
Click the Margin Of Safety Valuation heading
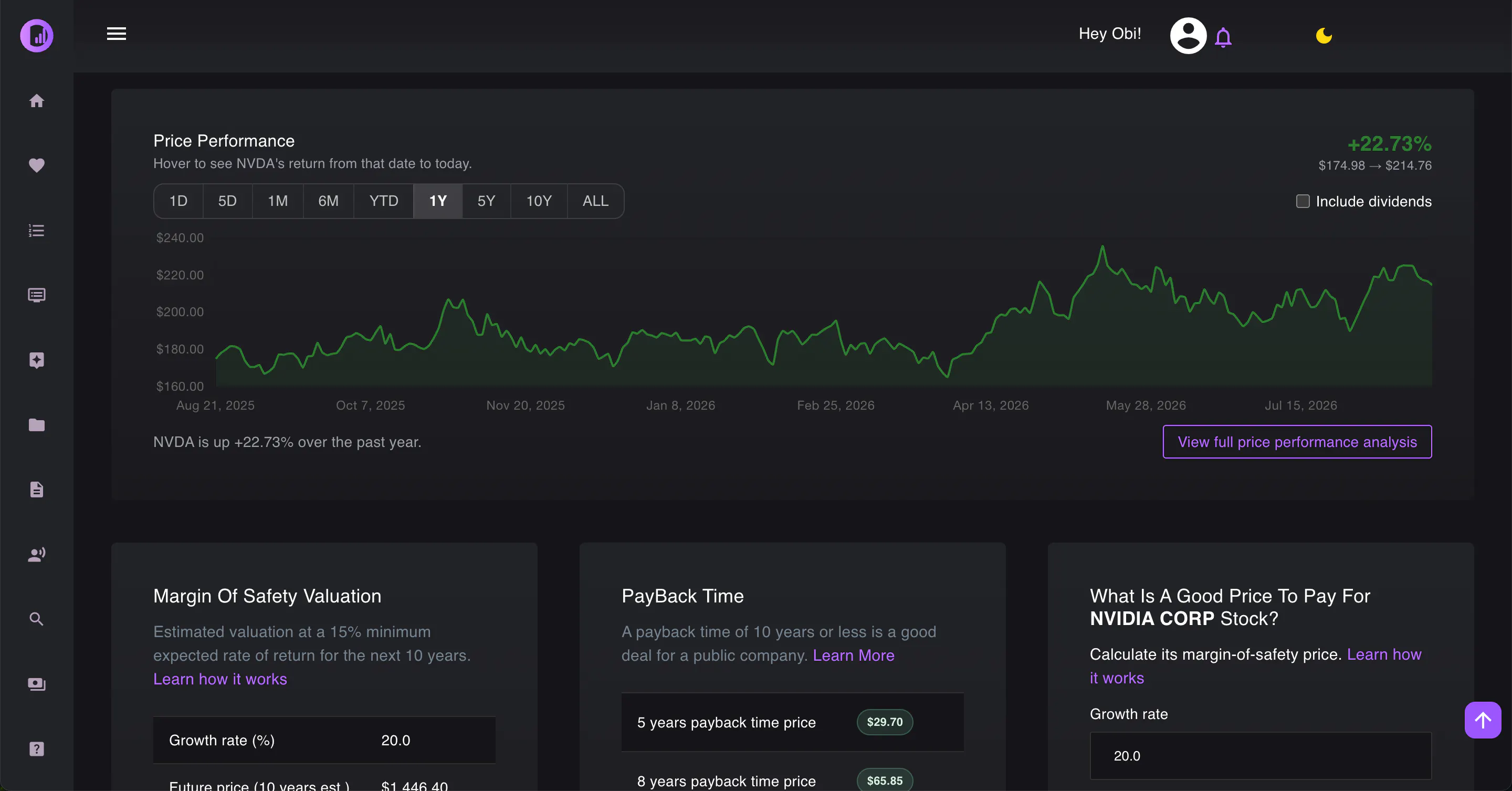[267, 596]
